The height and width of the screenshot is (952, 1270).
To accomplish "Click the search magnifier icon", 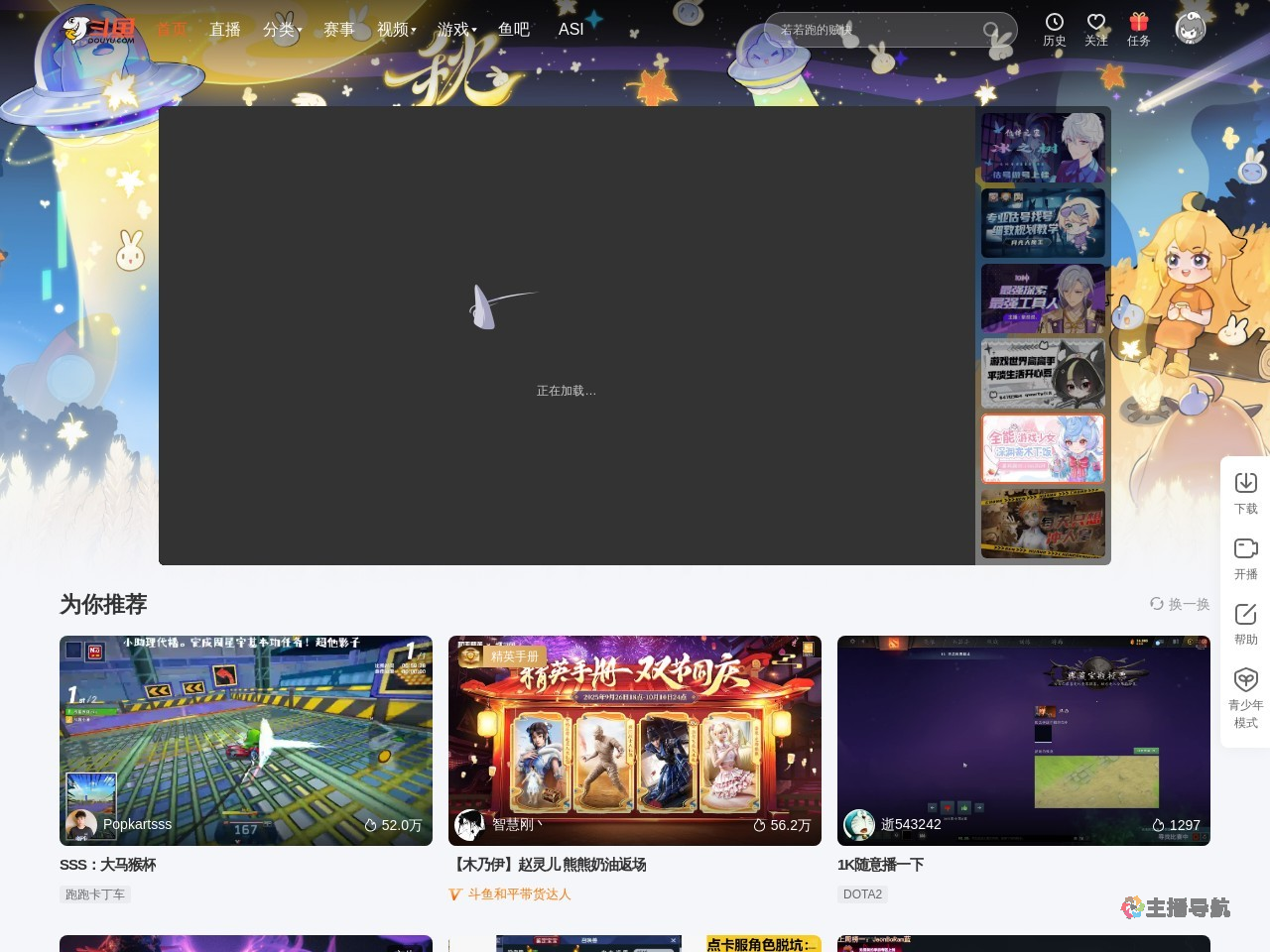I will (991, 31).
